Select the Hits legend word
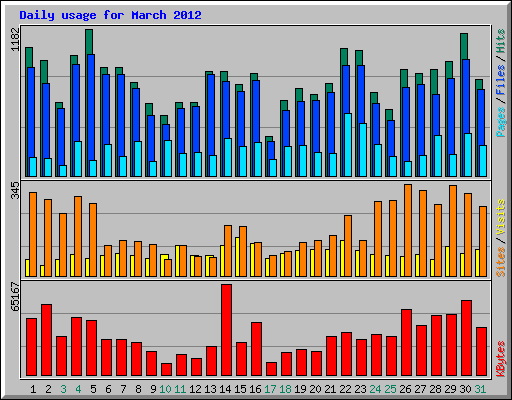The image size is (512, 400). point(501,41)
